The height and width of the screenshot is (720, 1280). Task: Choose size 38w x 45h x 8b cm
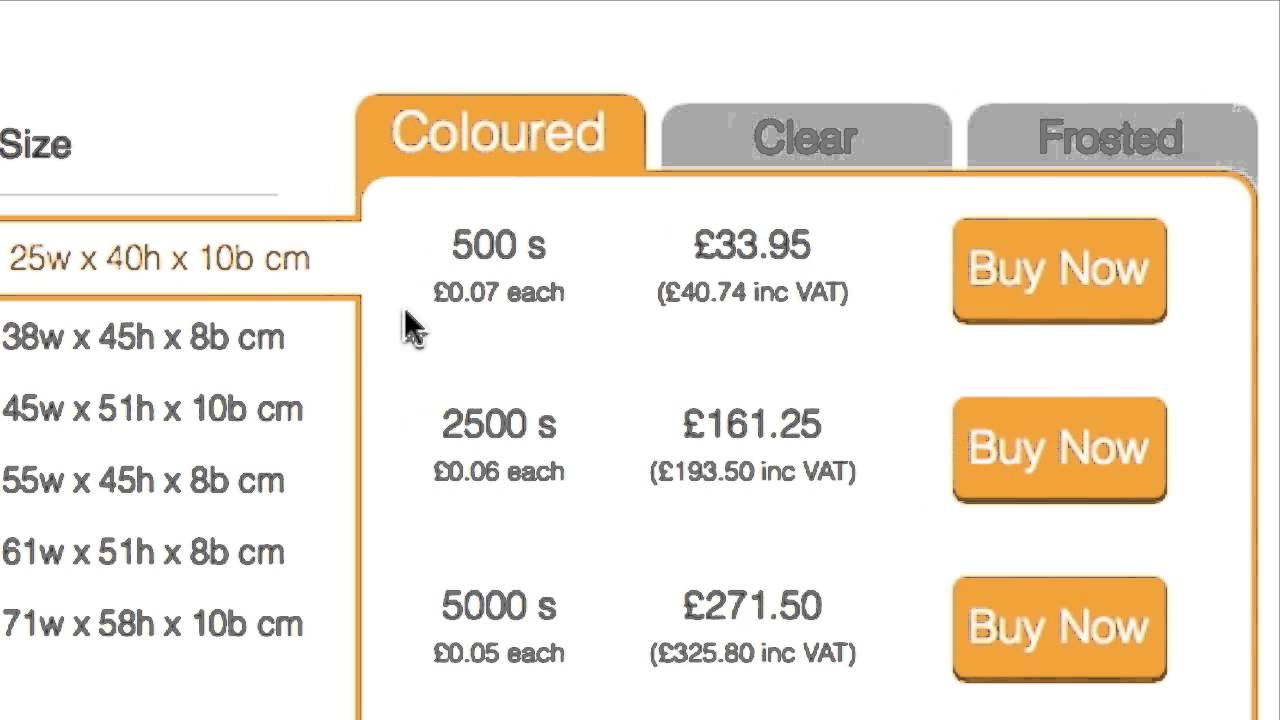tap(144, 338)
